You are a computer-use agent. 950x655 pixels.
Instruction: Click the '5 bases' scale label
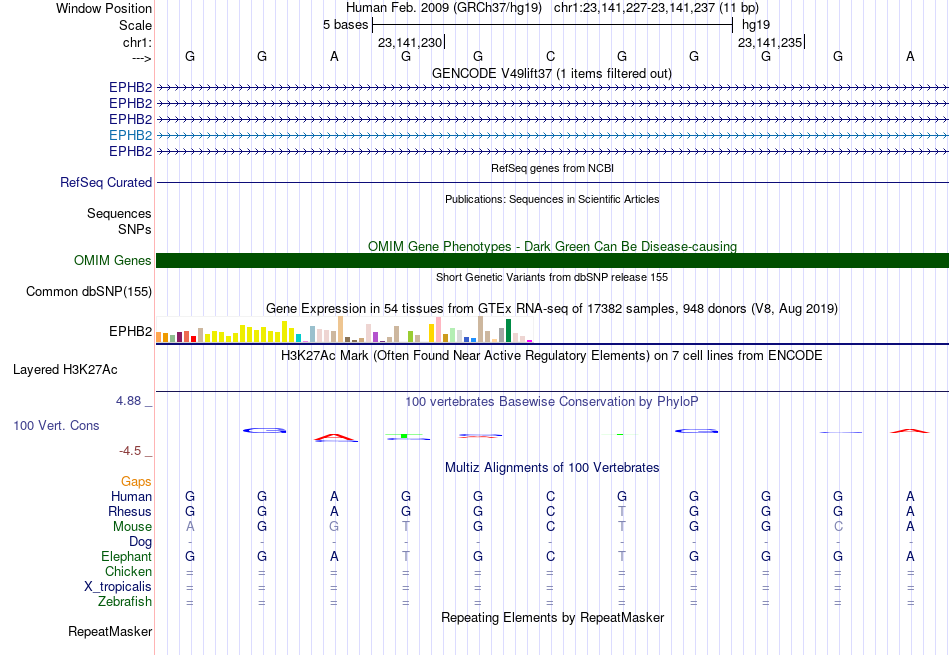click(x=345, y=25)
